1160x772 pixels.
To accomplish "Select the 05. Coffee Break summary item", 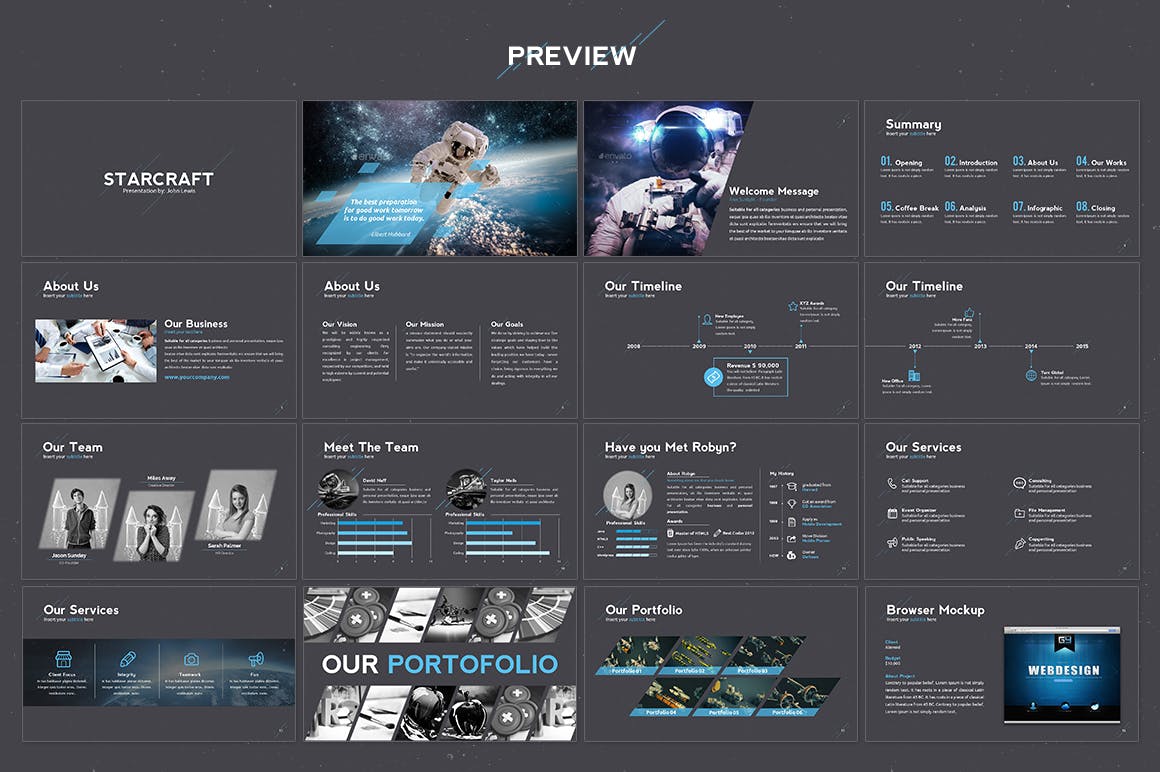I will click(x=909, y=208).
